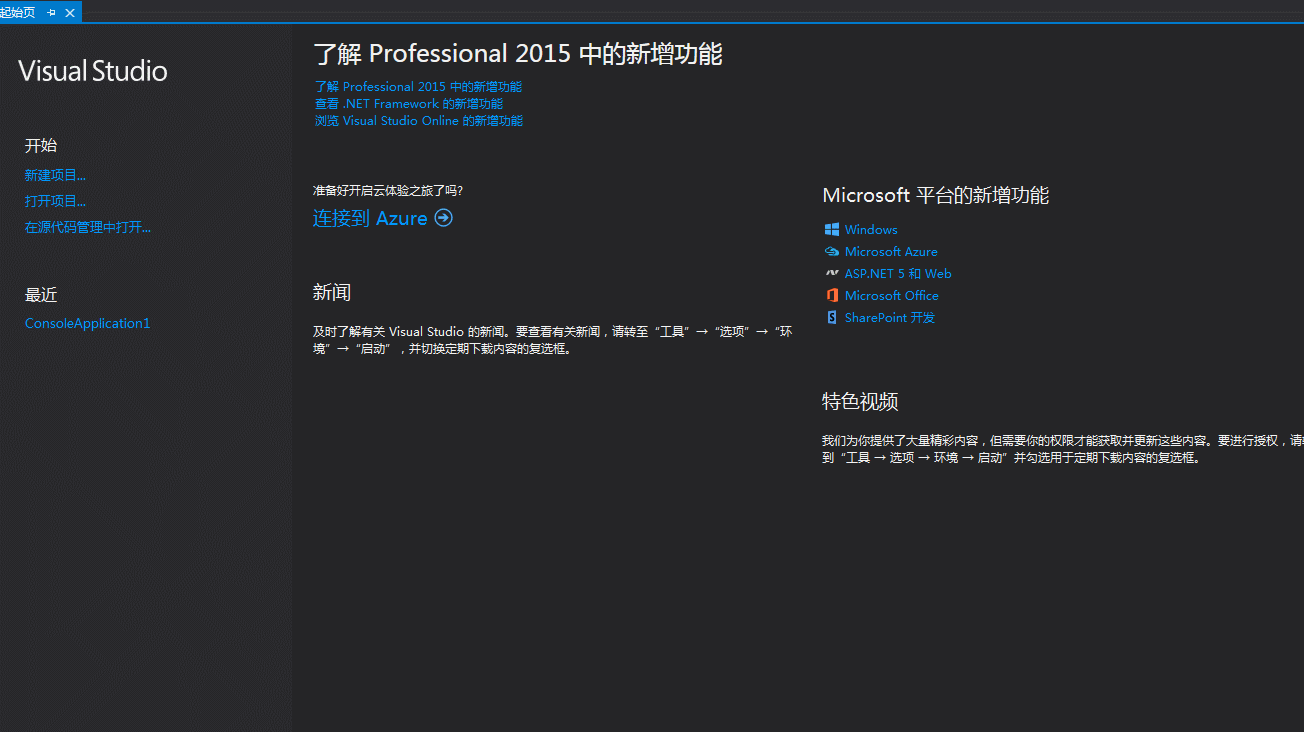Open ASP.NET 5 和 Web link

click(898, 273)
